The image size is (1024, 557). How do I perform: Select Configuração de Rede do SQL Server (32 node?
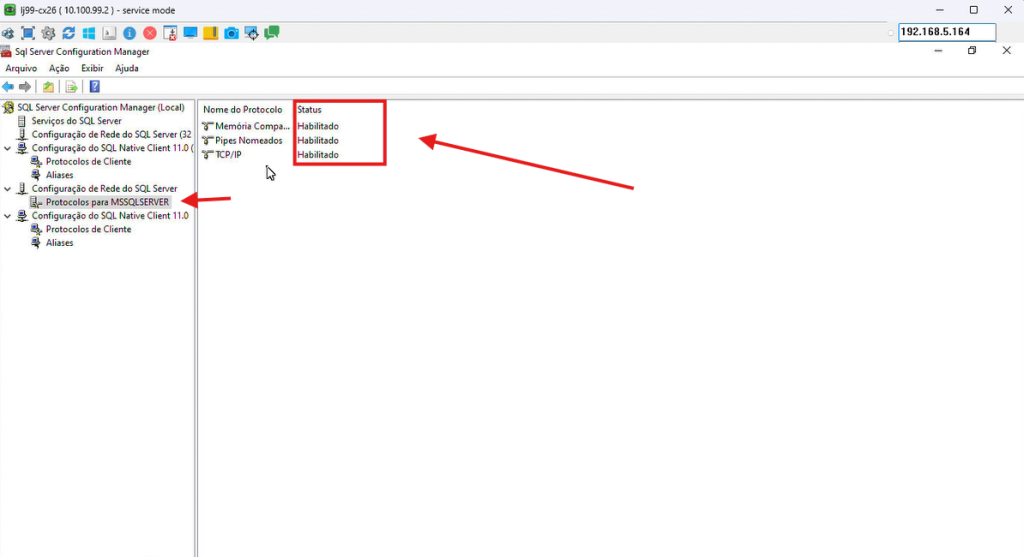[112, 135]
